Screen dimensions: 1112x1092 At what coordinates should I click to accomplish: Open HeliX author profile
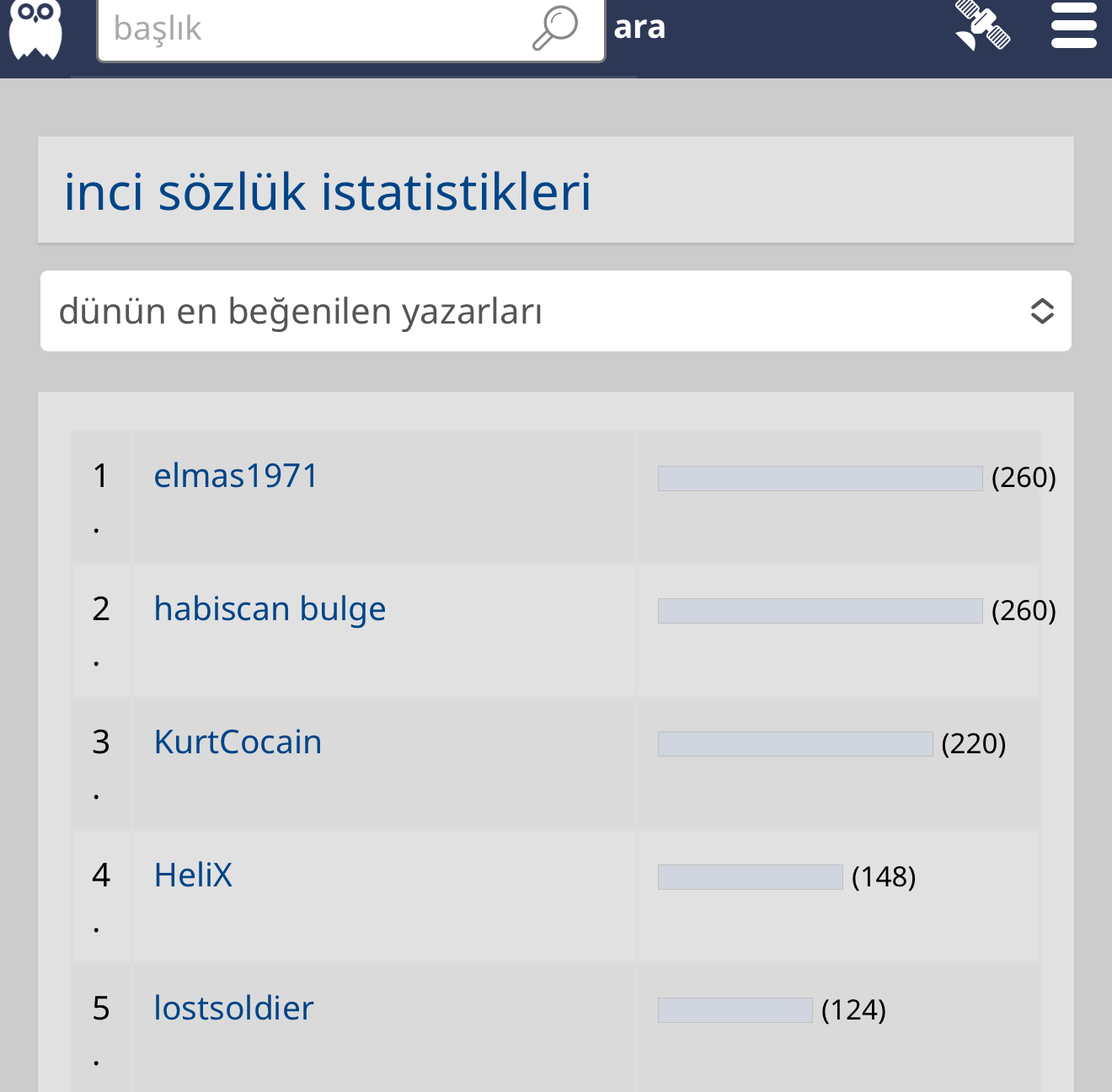(x=193, y=875)
